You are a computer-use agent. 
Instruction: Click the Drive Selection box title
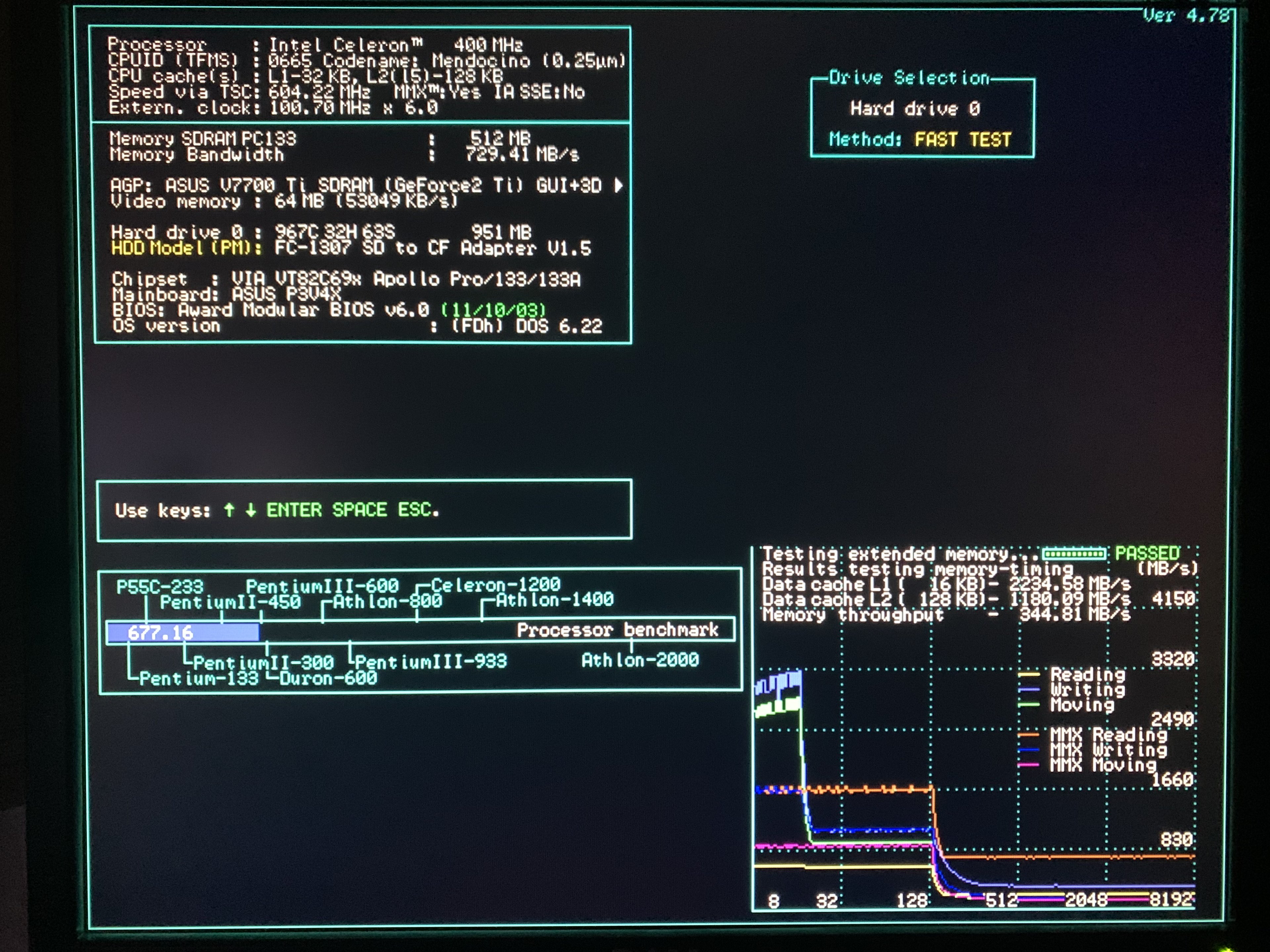tap(909, 77)
